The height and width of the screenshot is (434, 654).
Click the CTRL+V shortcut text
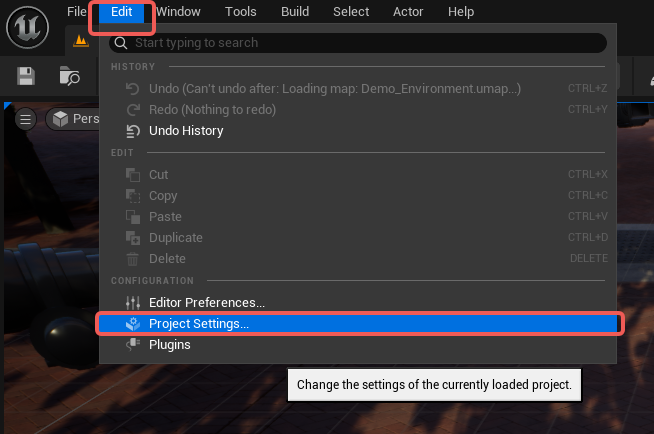coord(588,216)
